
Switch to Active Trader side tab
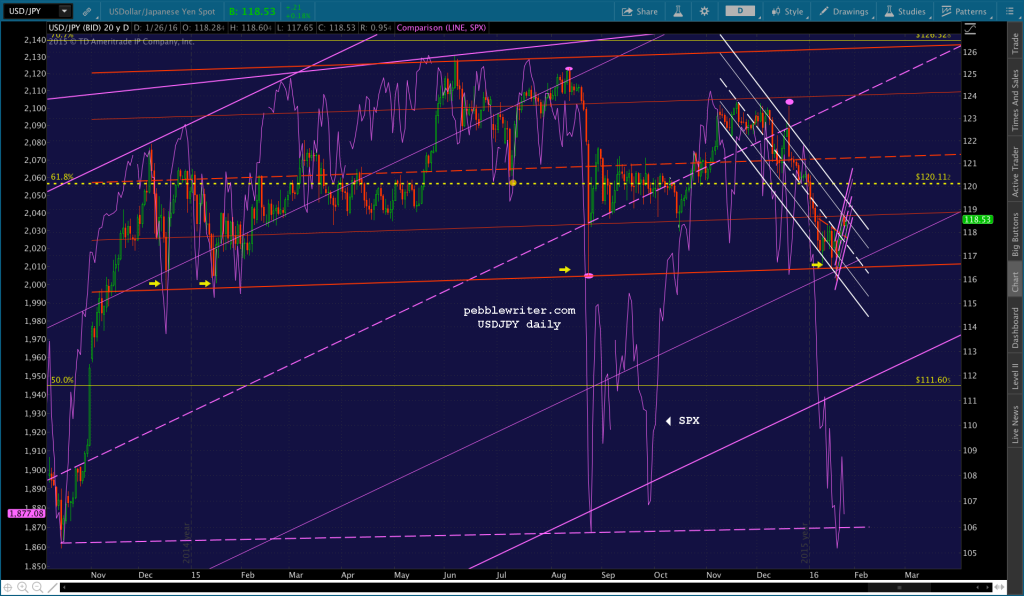1015,172
